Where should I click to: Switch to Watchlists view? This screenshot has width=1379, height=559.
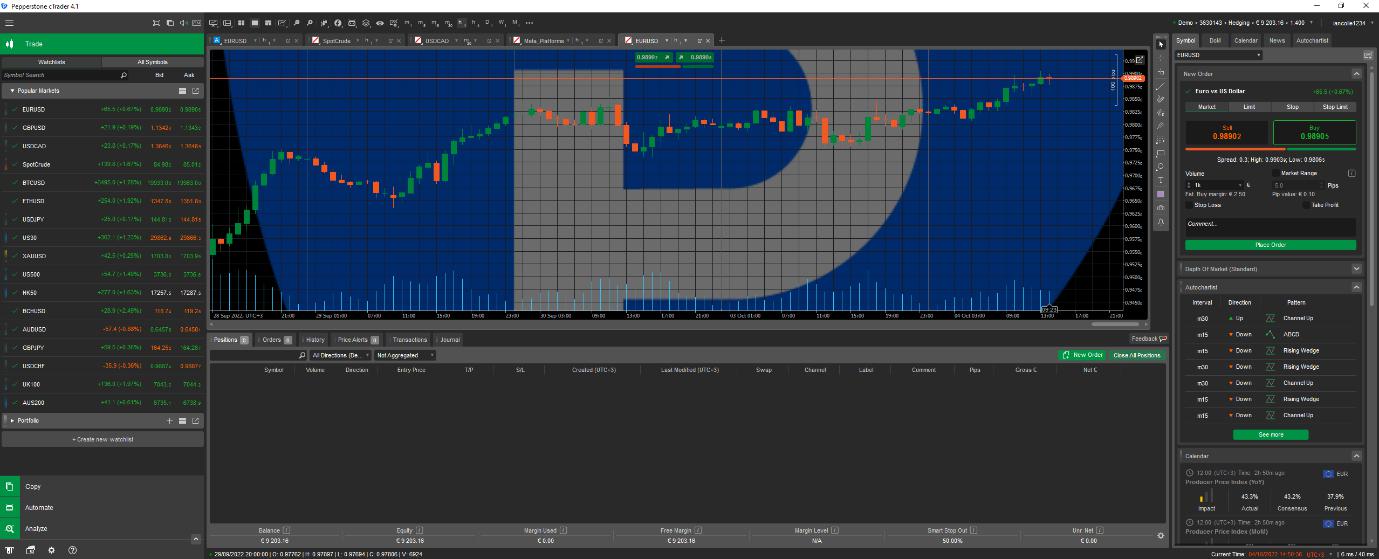point(52,62)
